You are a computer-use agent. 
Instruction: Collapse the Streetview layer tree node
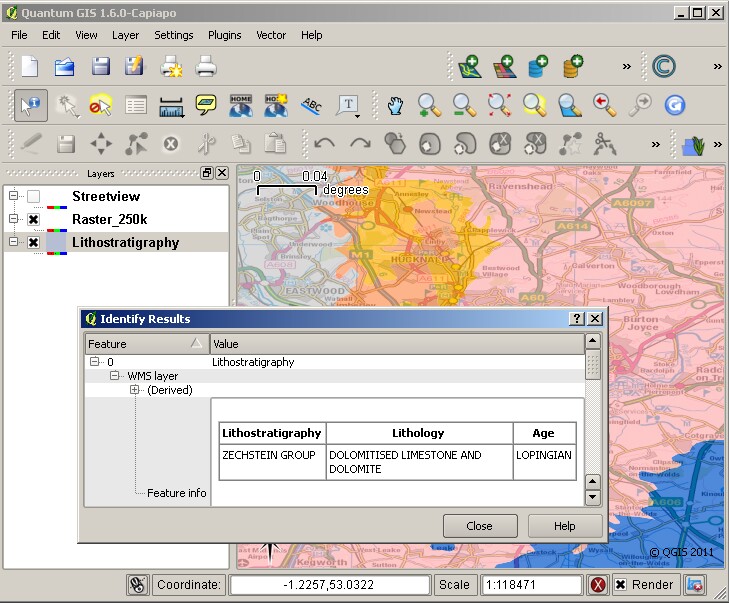click(13, 196)
